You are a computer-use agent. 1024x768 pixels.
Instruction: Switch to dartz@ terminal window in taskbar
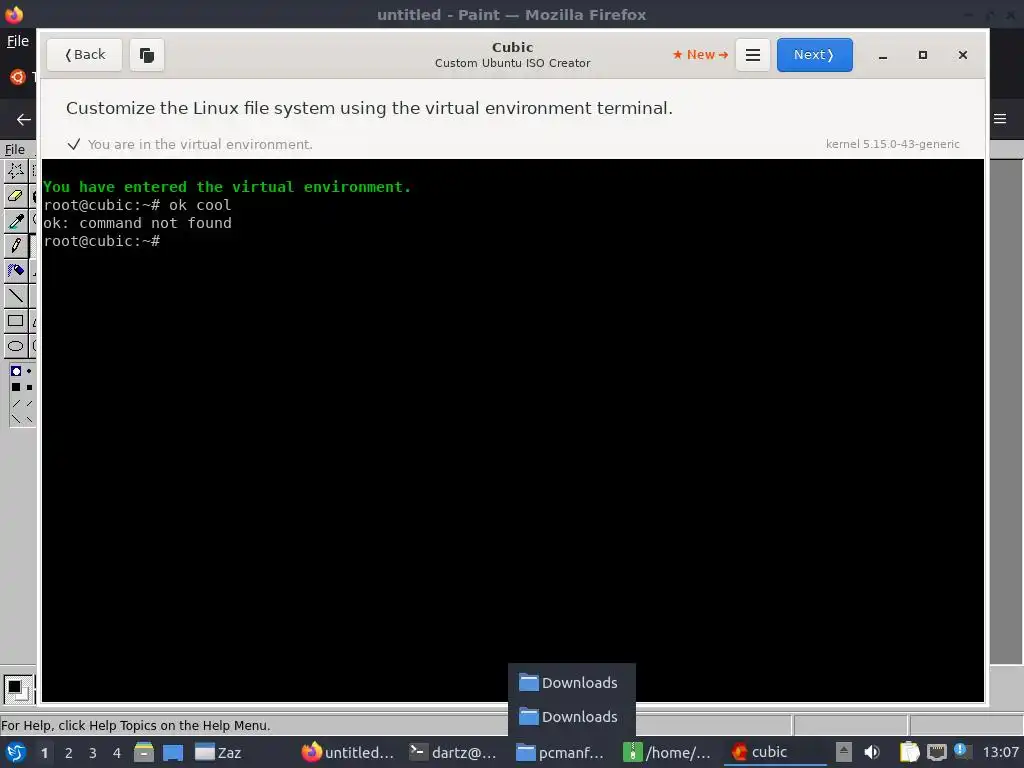(454, 752)
